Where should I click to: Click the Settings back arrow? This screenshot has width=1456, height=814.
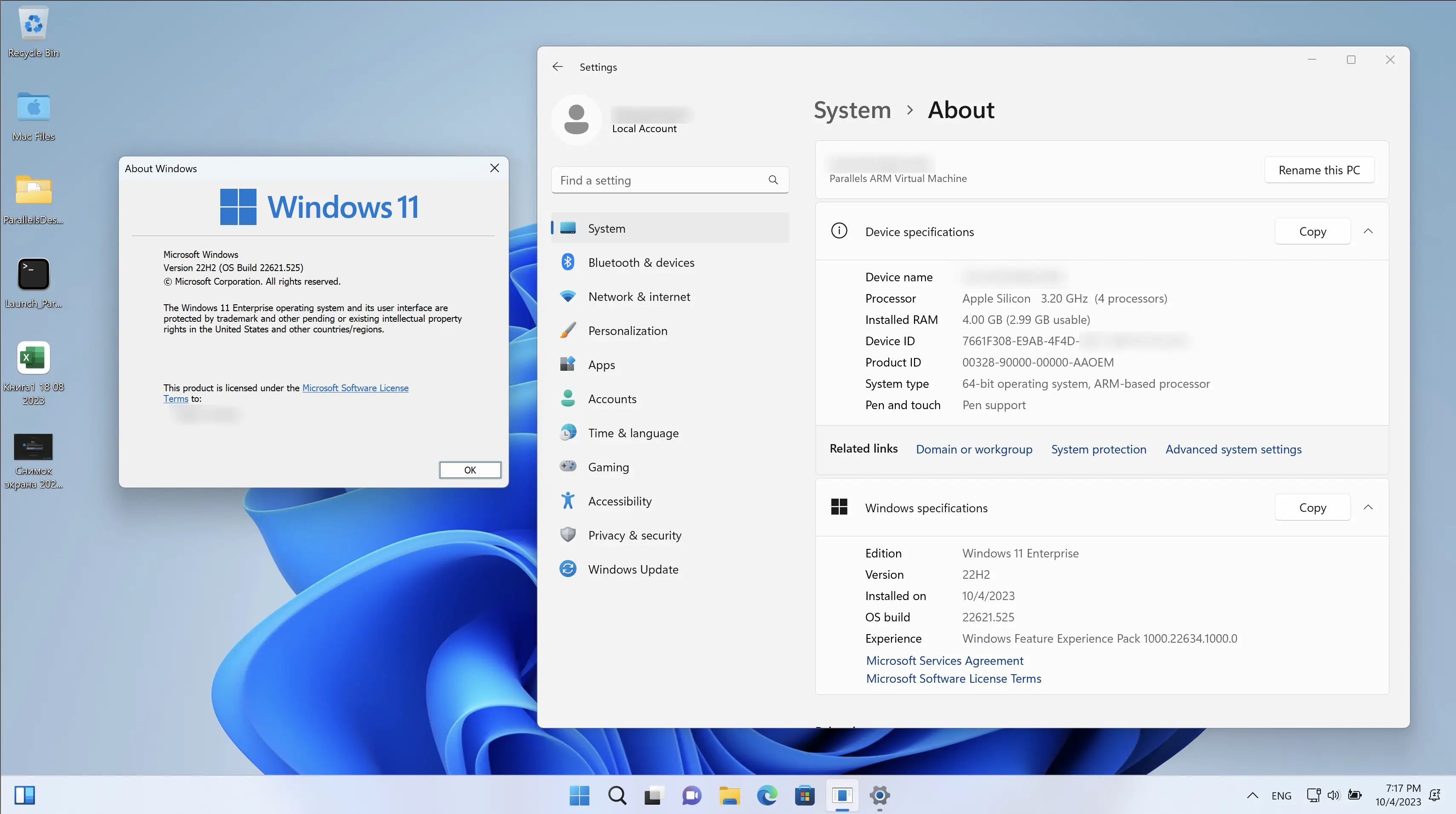click(x=557, y=67)
